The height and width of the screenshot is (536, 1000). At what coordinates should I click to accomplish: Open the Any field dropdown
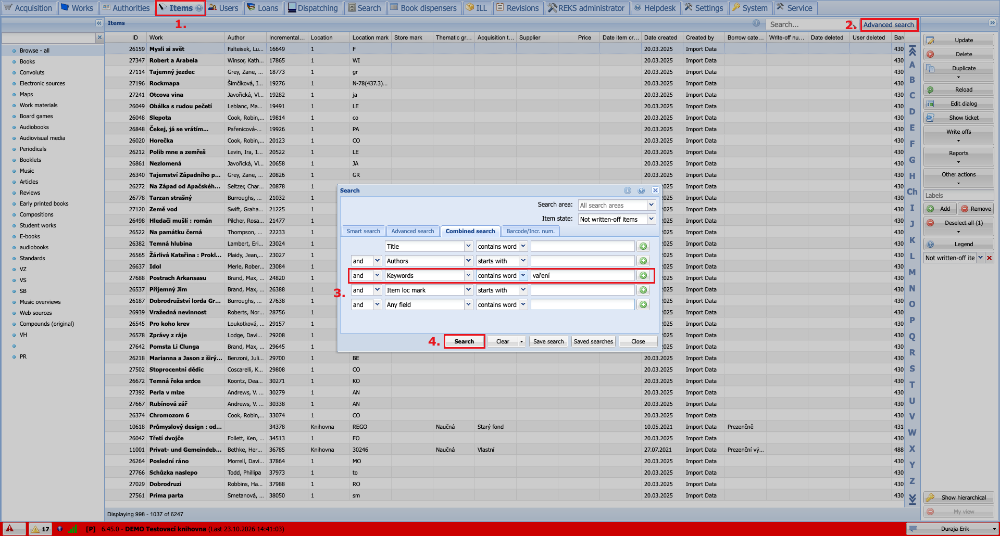(468, 304)
